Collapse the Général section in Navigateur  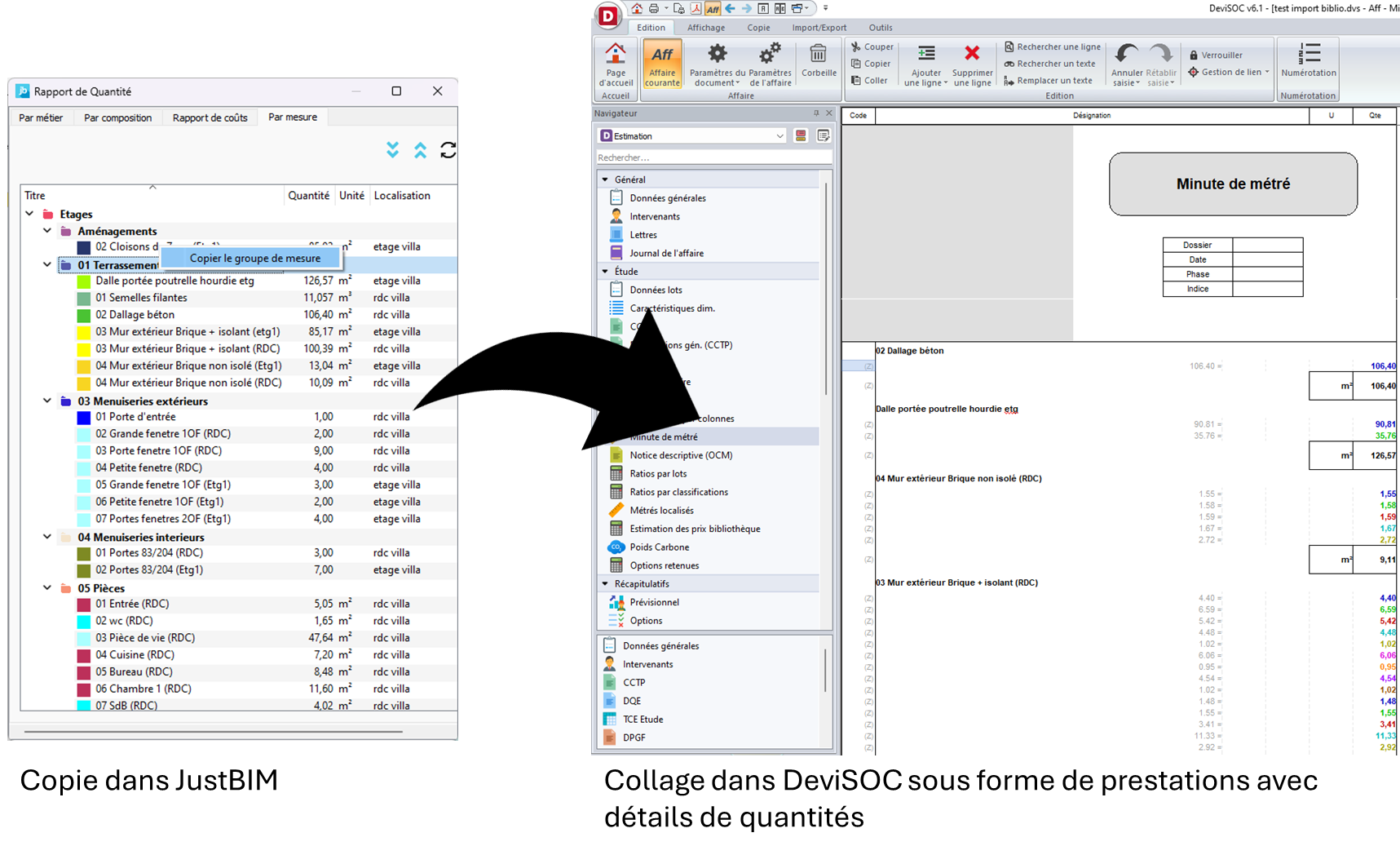click(x=605, y=179)
